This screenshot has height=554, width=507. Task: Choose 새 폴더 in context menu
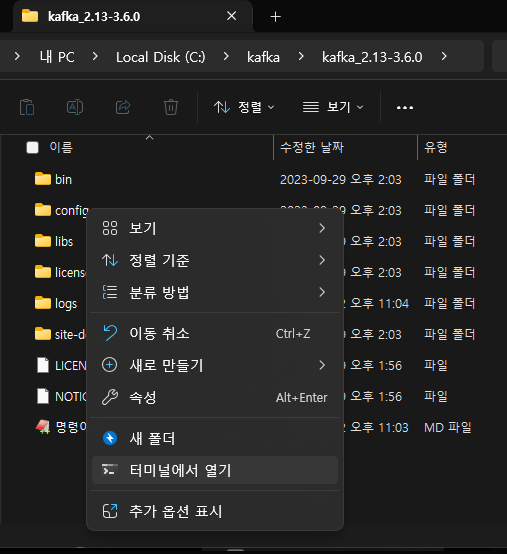coord(215,438)
